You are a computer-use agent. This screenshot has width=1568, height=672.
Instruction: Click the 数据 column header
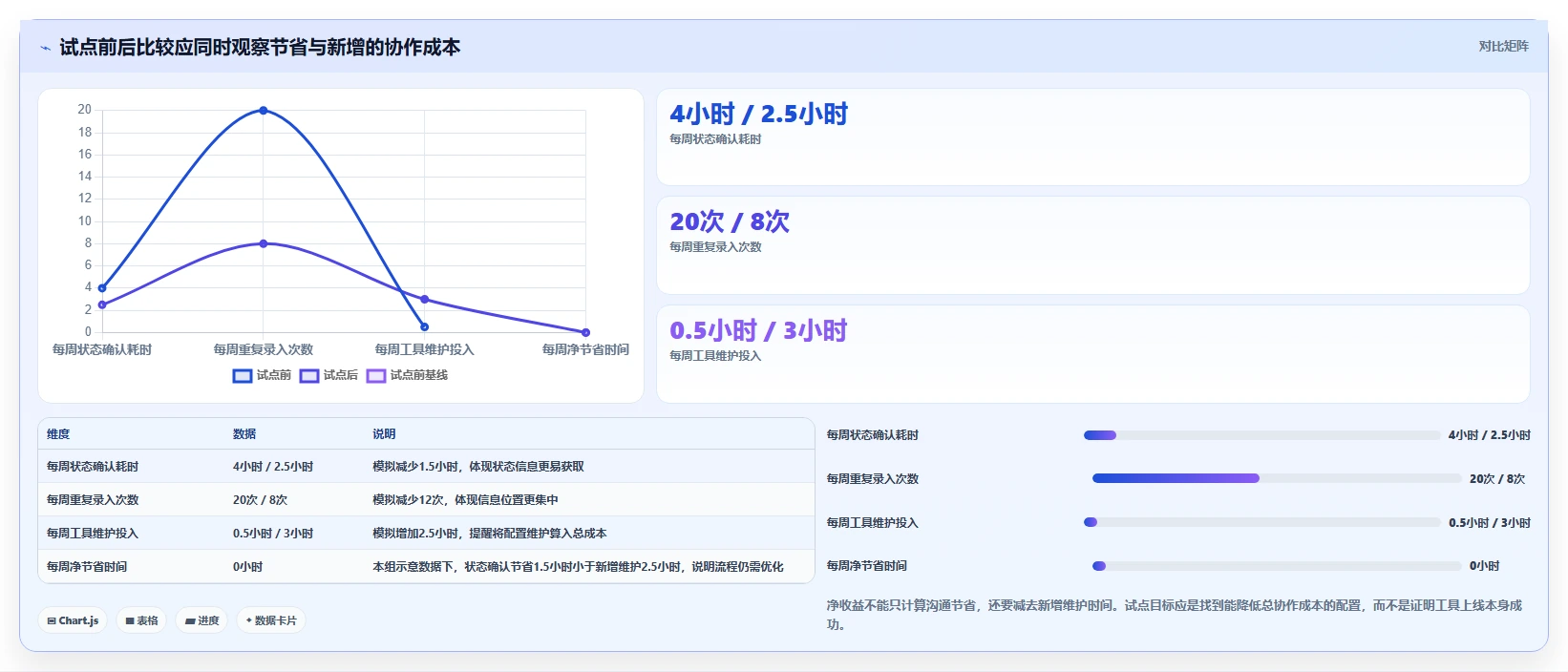pos(244,434)
